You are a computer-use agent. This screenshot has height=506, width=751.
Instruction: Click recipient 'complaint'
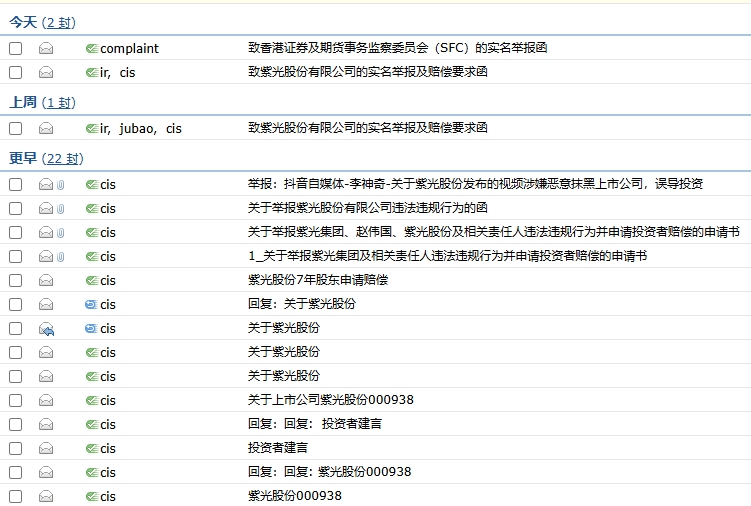(129, 48)
